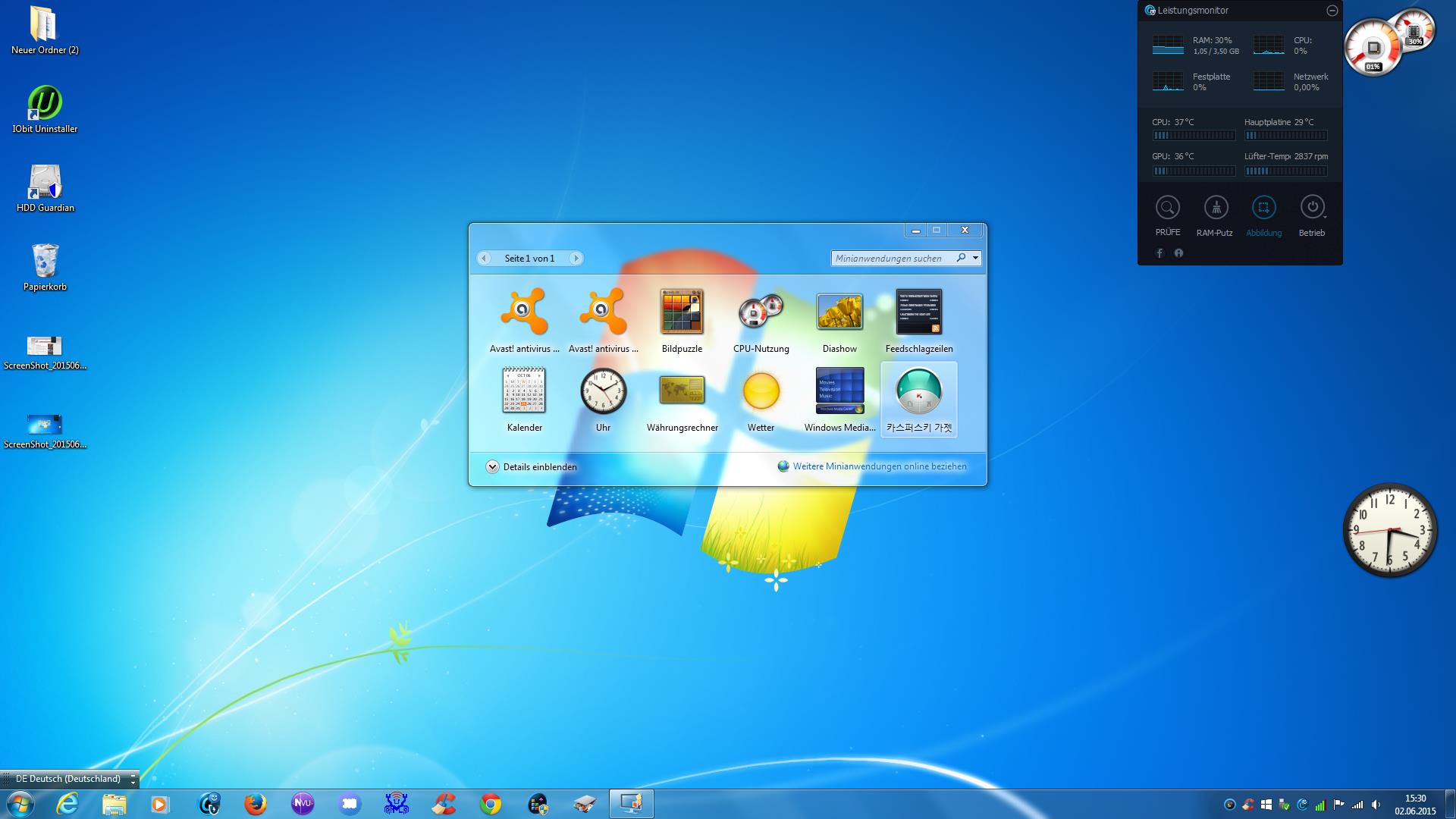The image size is (1456, 819).
Task: Select the Neuer Ordner (2) desktop folder
Action: pos(45,31)
